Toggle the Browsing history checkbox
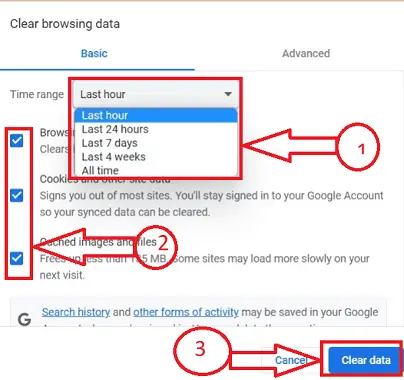This screenshot has height=380, width=404. coord(17,141)
